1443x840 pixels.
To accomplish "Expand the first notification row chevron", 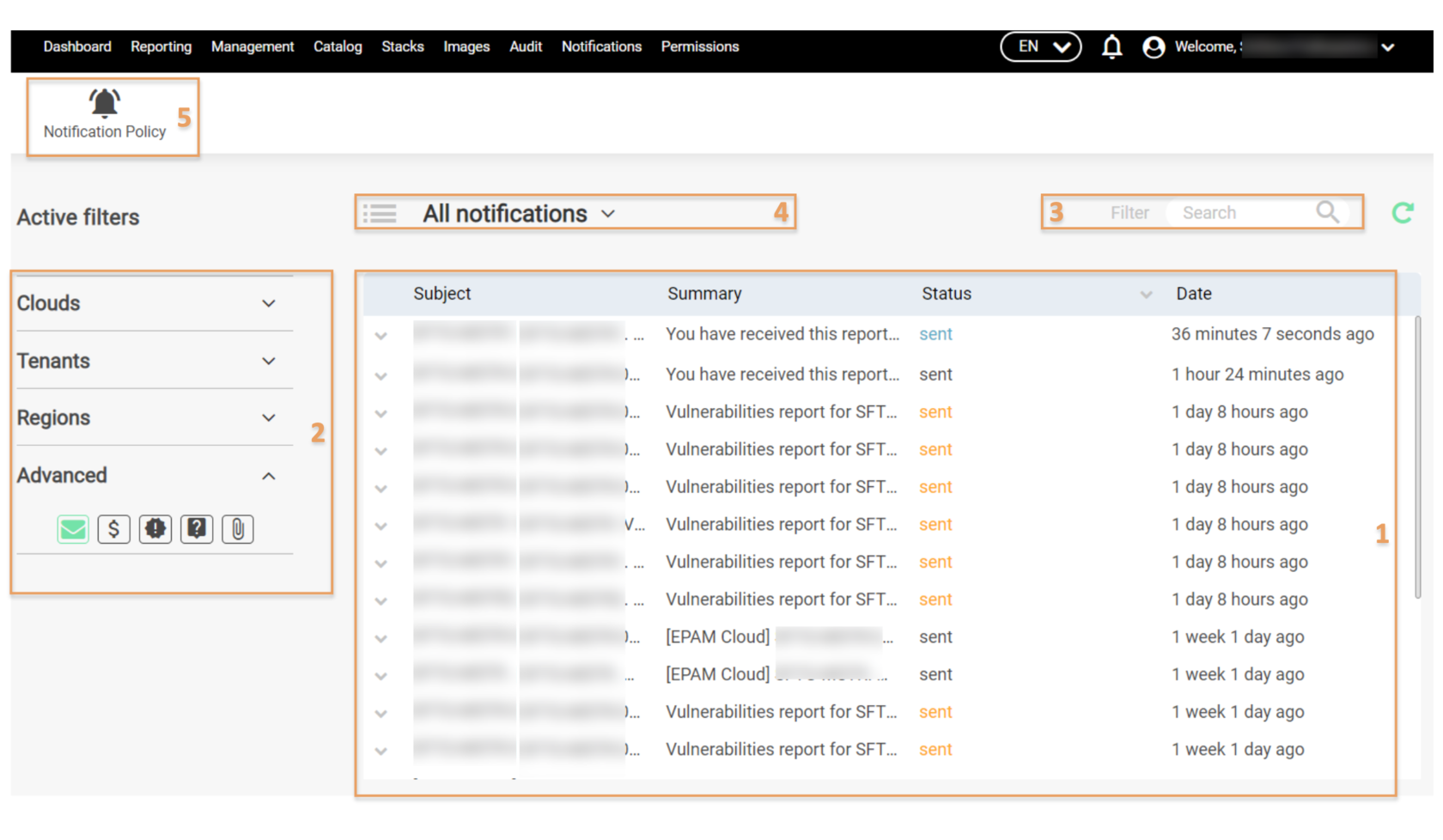I will coord(381,336).
